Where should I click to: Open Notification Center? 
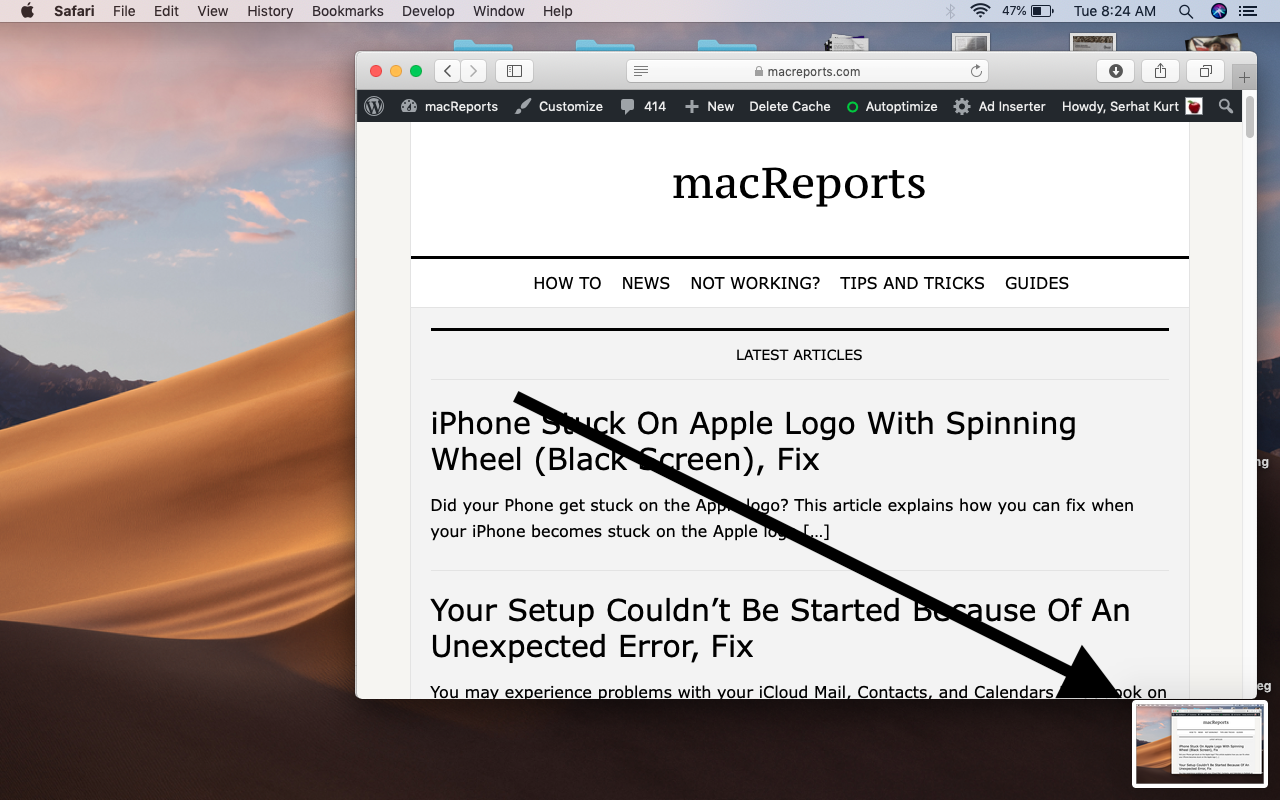click(x=1247, y=11)
